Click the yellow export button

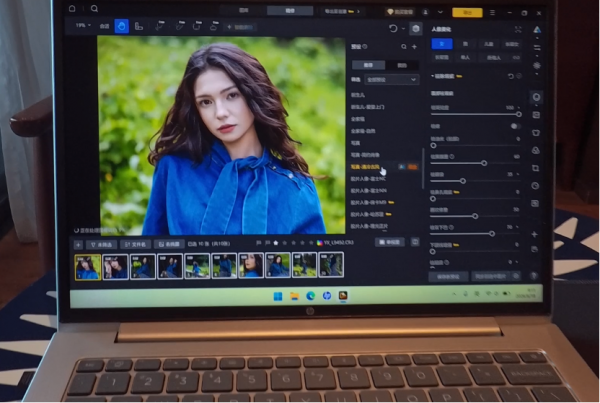point(467,13)
